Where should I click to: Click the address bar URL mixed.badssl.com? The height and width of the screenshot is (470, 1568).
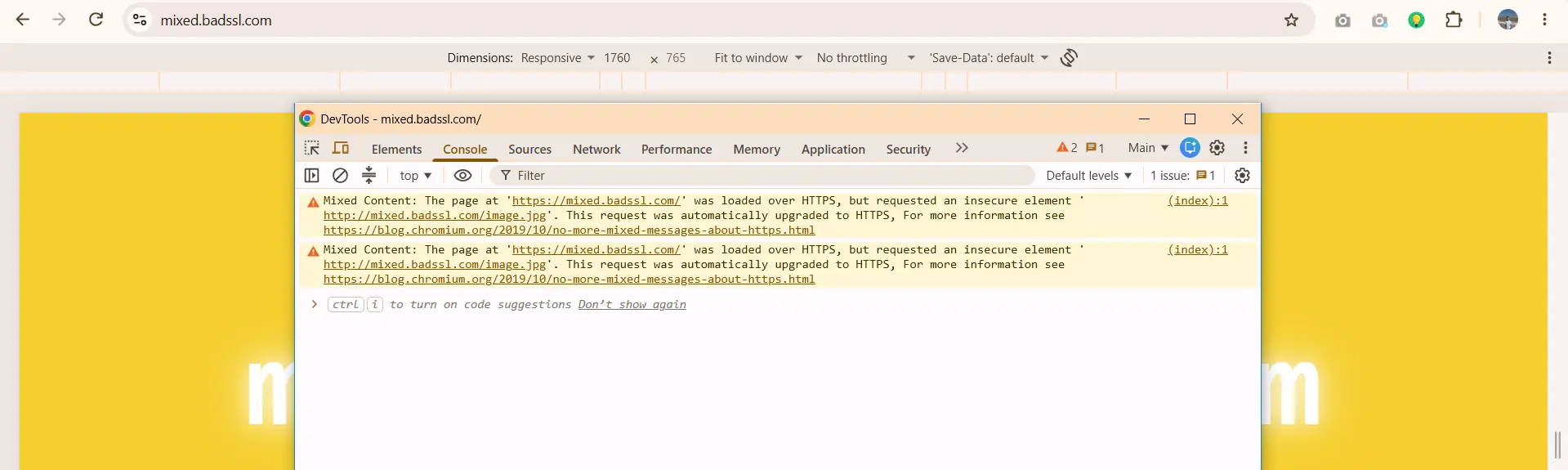click(216, 20)
